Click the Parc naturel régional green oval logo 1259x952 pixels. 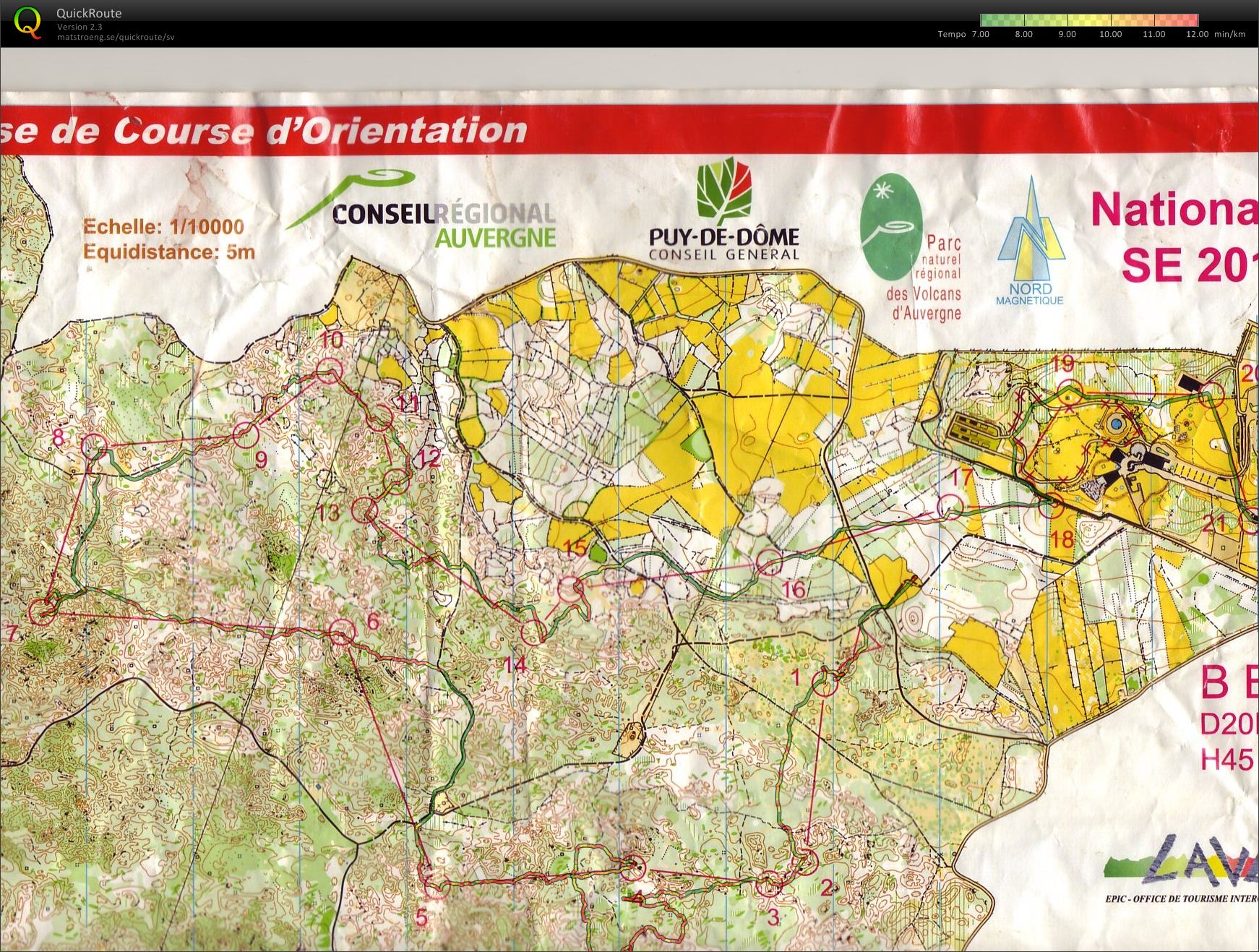tap(891, 227)
